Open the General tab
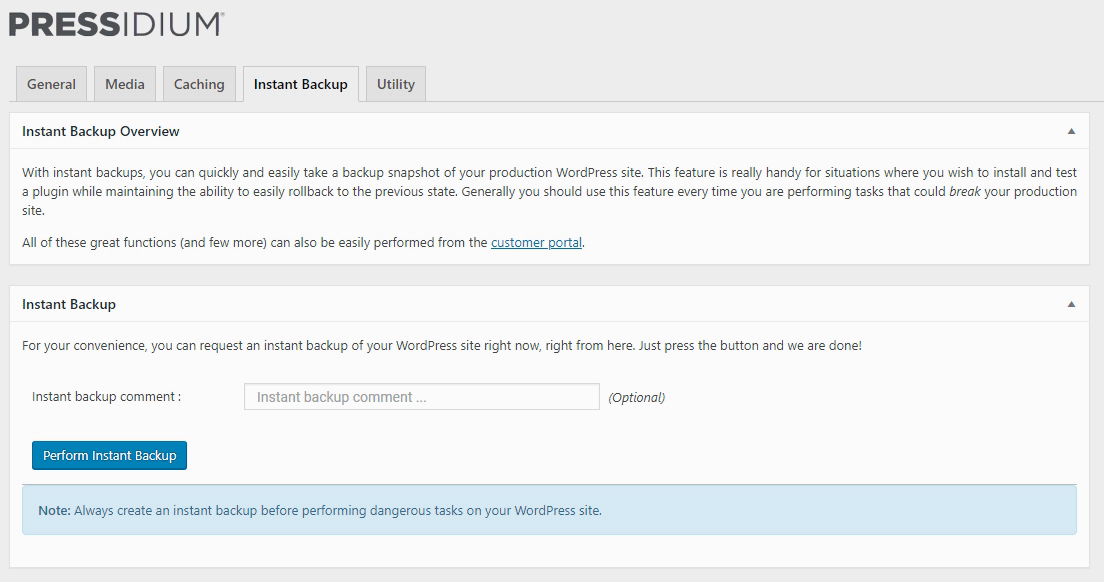Image resolution: width=1104 pixels, height=582 pixels. click(x=51, y=84)
